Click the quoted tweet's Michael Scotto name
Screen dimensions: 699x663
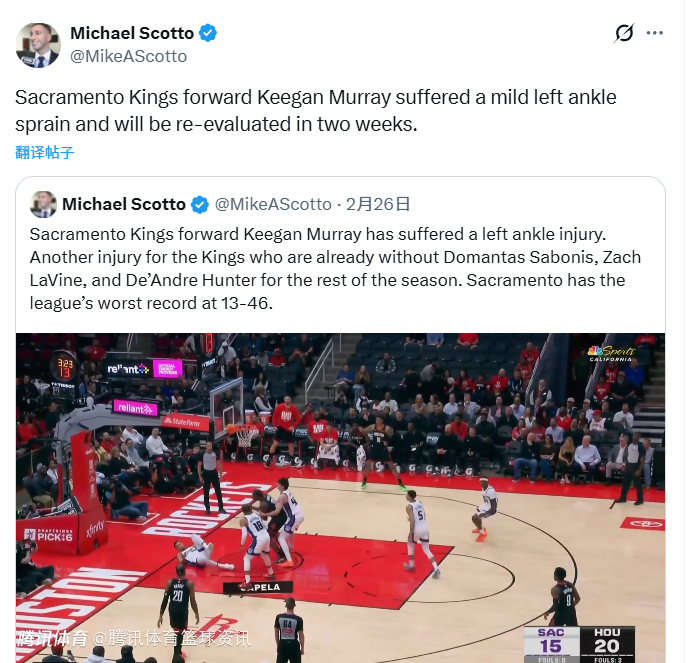(124, 204)
